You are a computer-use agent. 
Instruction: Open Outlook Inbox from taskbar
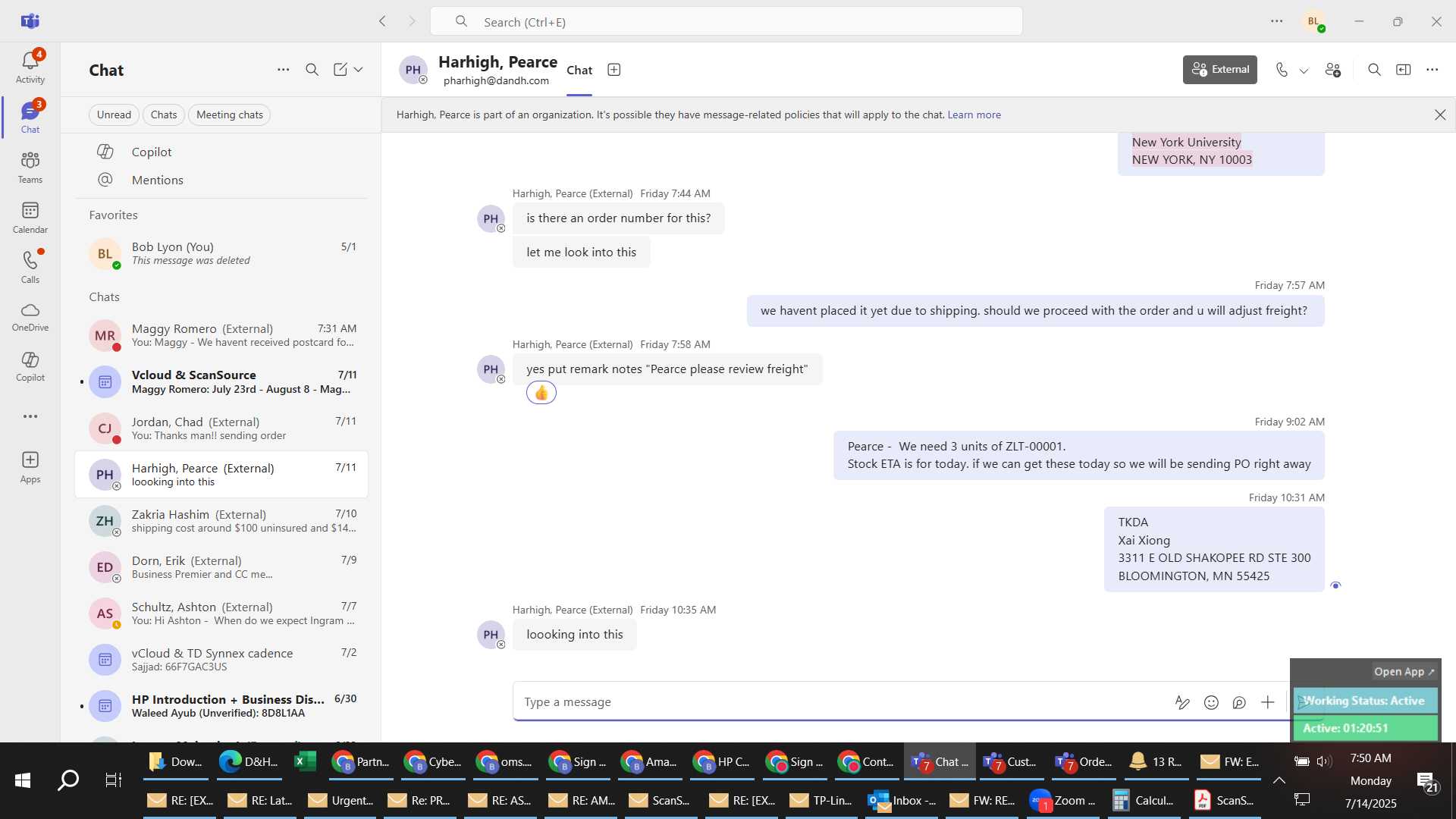point(902,800)
